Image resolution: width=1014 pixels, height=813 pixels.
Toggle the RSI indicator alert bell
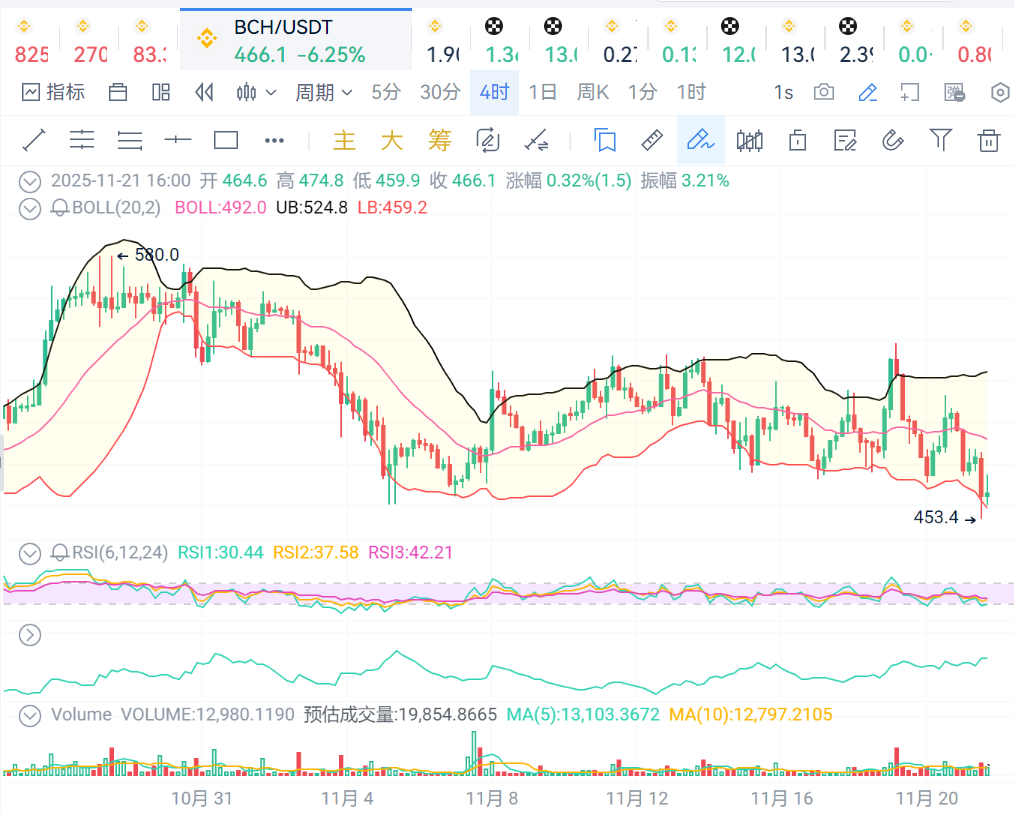coord(59,552)
